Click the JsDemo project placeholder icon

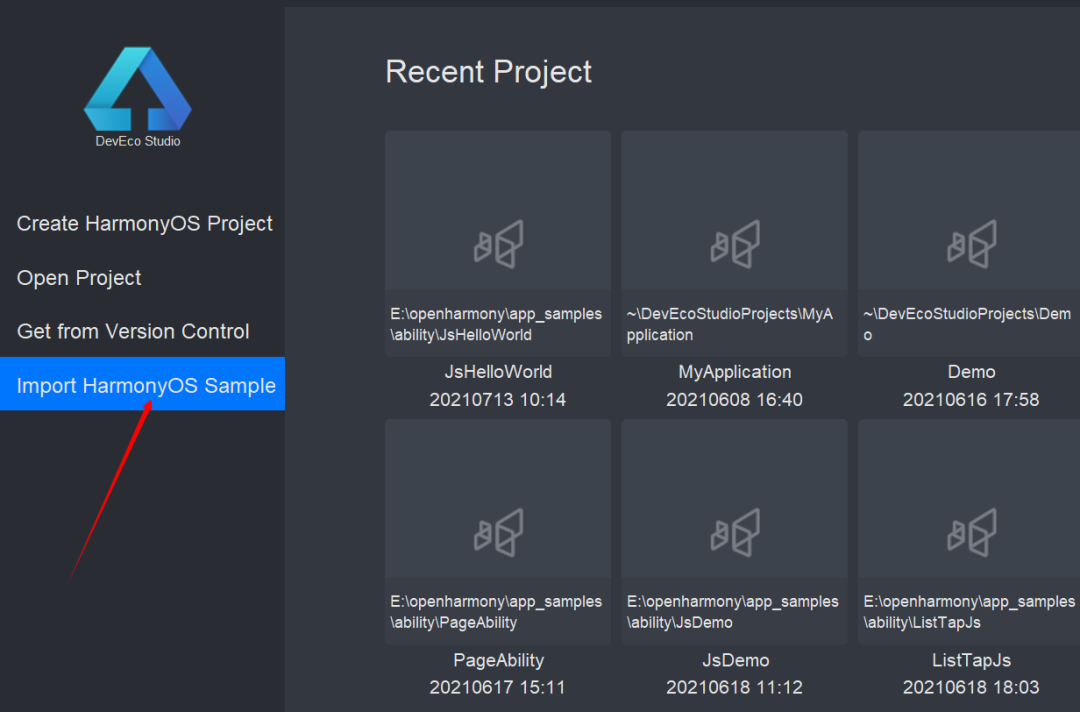(735, 533)
